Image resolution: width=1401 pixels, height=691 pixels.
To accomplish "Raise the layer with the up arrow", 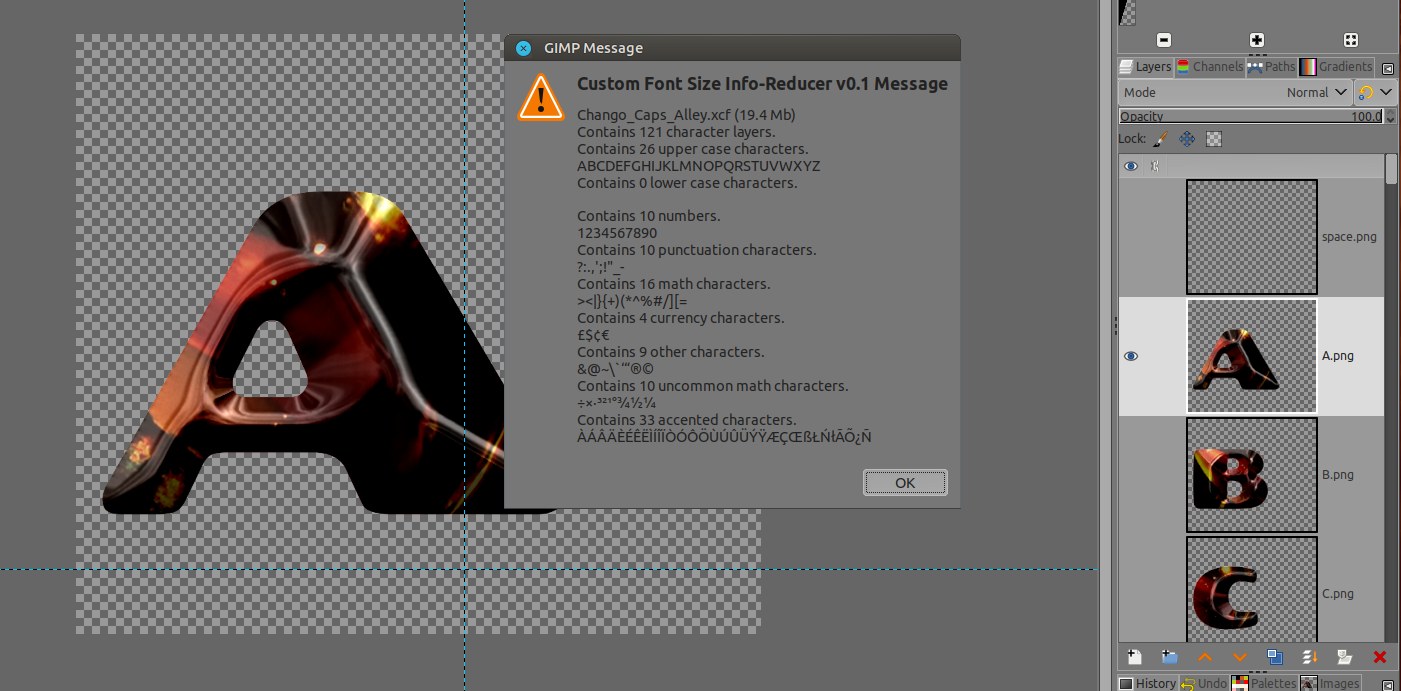I will coord(1204,657).
